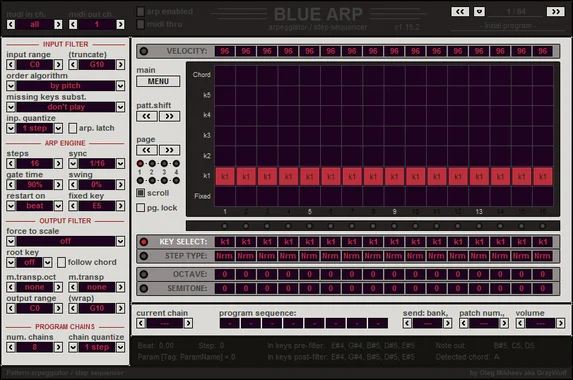Increase swing 0% value
This screenshot has width=573, height=380.
tap(120, 185)
